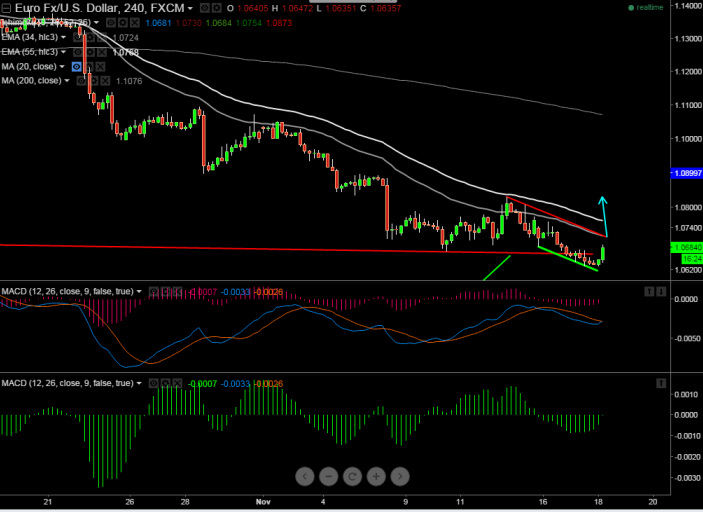
Task: Collapse the chart legend using the minus box
Action: [6, 8]
